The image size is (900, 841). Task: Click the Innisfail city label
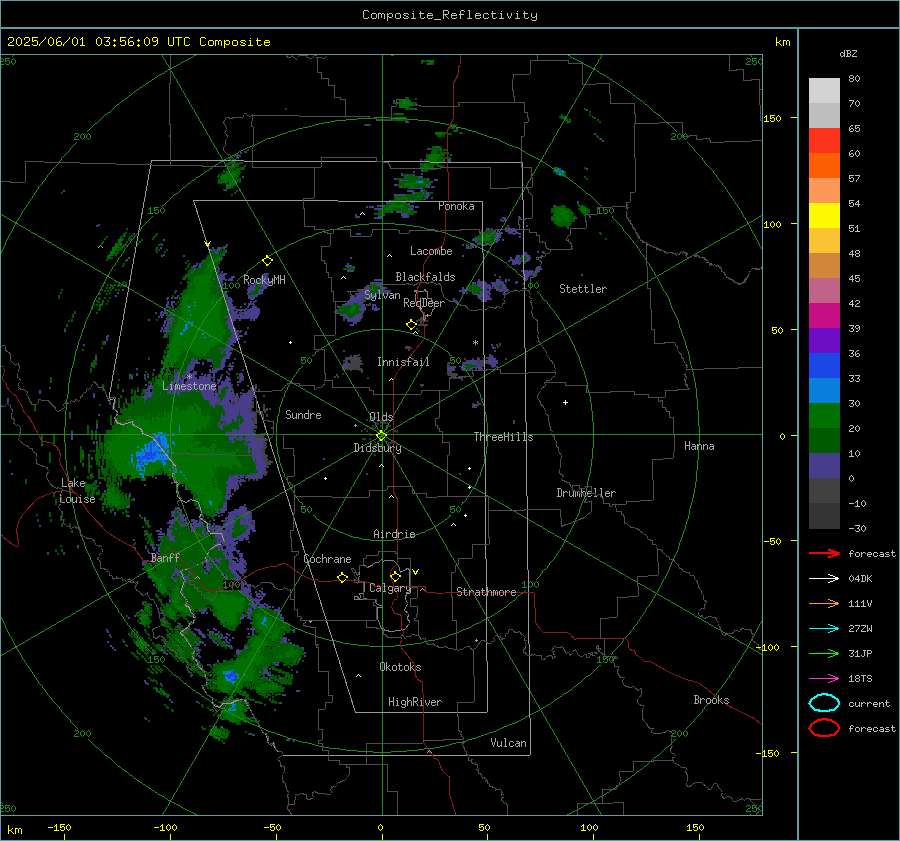(403, 362)
